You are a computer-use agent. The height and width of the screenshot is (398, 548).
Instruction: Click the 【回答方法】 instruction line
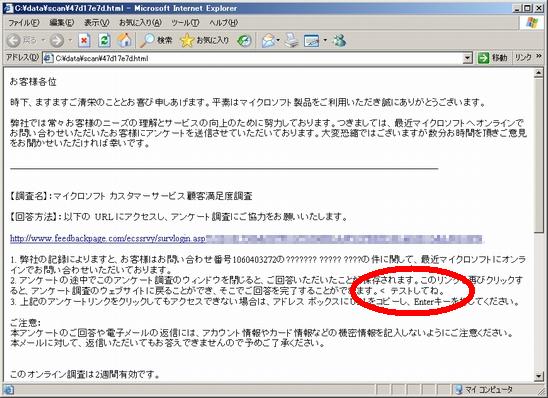point(179,217)
